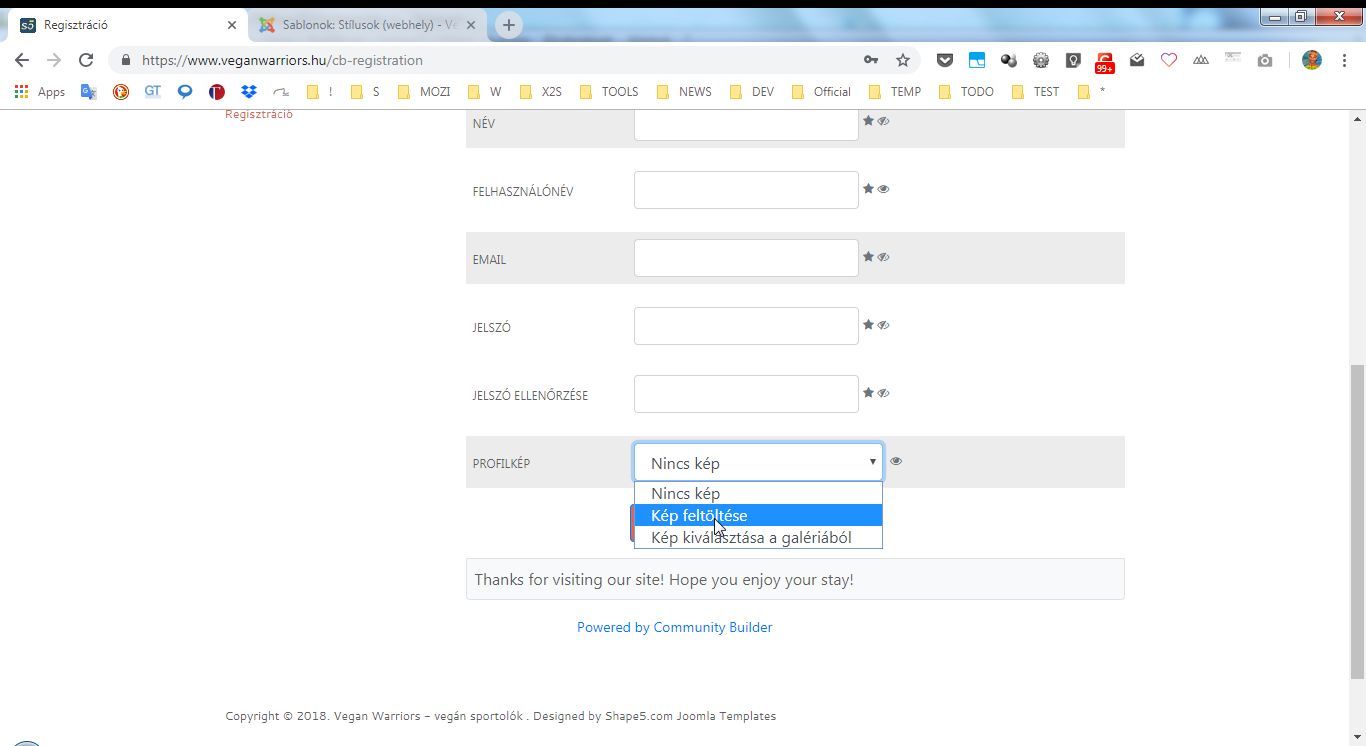Screen dimensions: 1366x746
Task: Follow the 'Powered by Community Builder' link
Action: tap(674, 627)
